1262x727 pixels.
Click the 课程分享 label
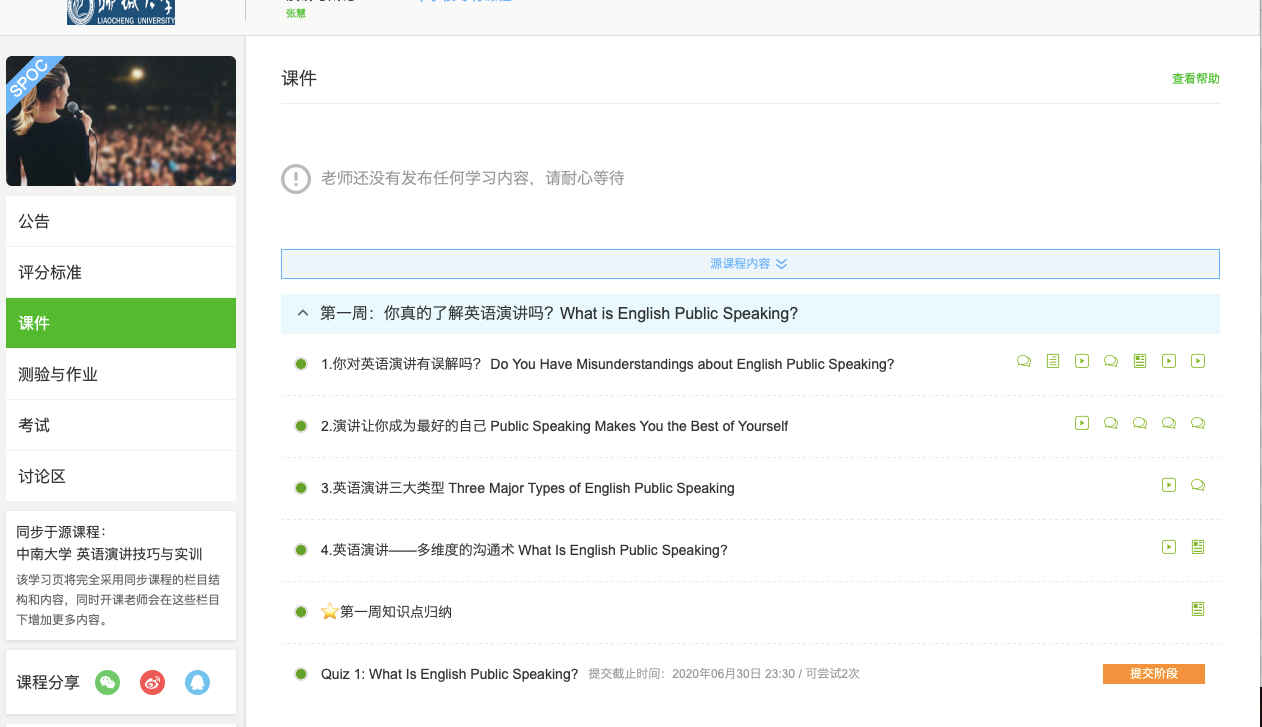pos(48,683)
